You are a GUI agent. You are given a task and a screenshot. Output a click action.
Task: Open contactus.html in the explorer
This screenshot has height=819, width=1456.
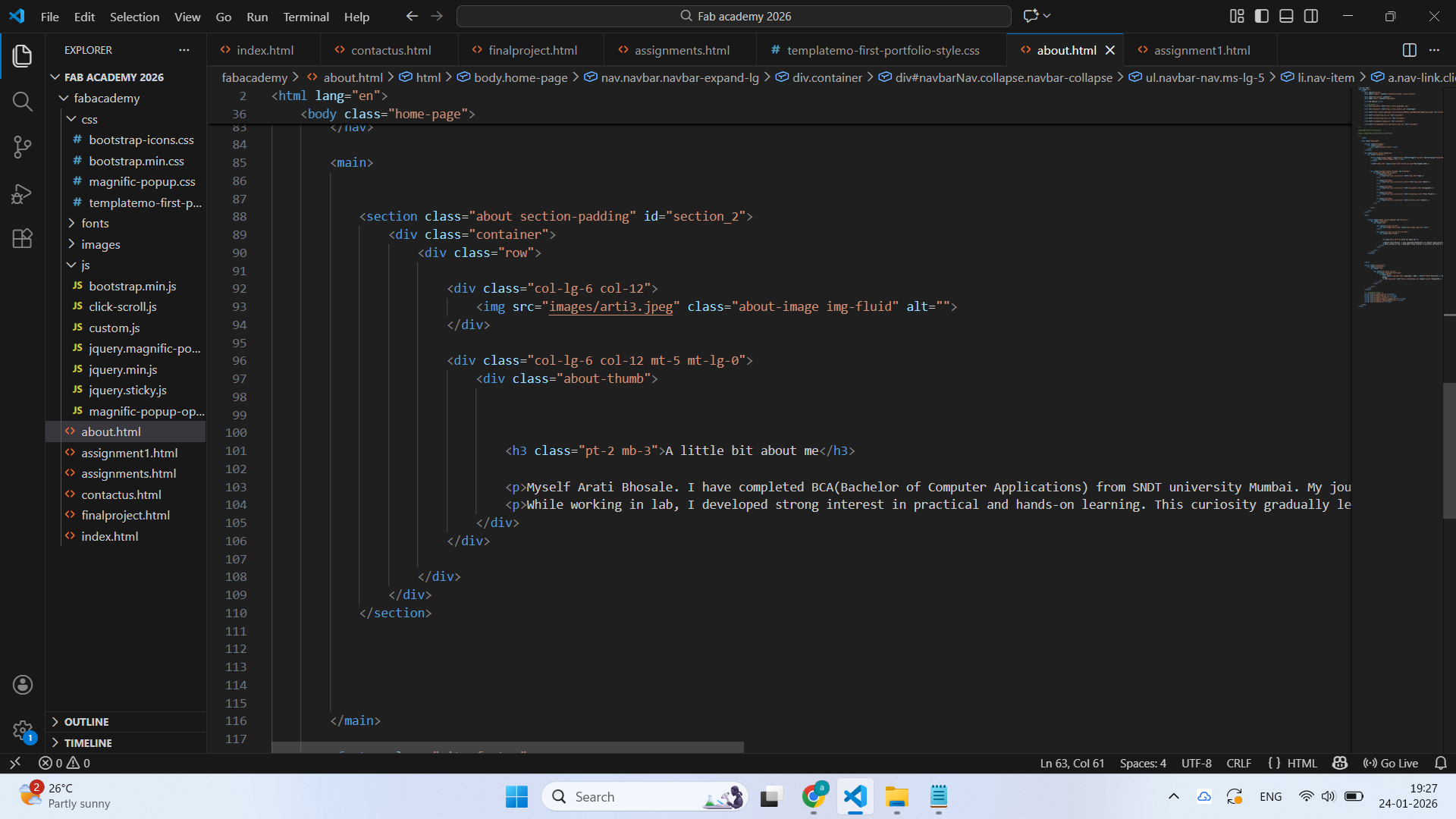pyautogui.click(x=121, y=494)
